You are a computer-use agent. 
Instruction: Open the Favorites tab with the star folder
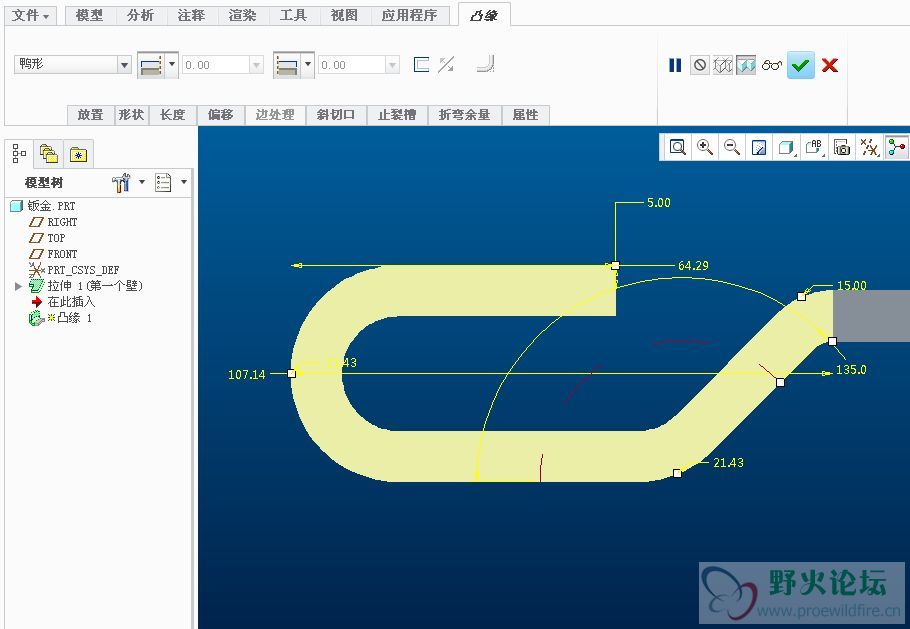[x=78, y=154]
